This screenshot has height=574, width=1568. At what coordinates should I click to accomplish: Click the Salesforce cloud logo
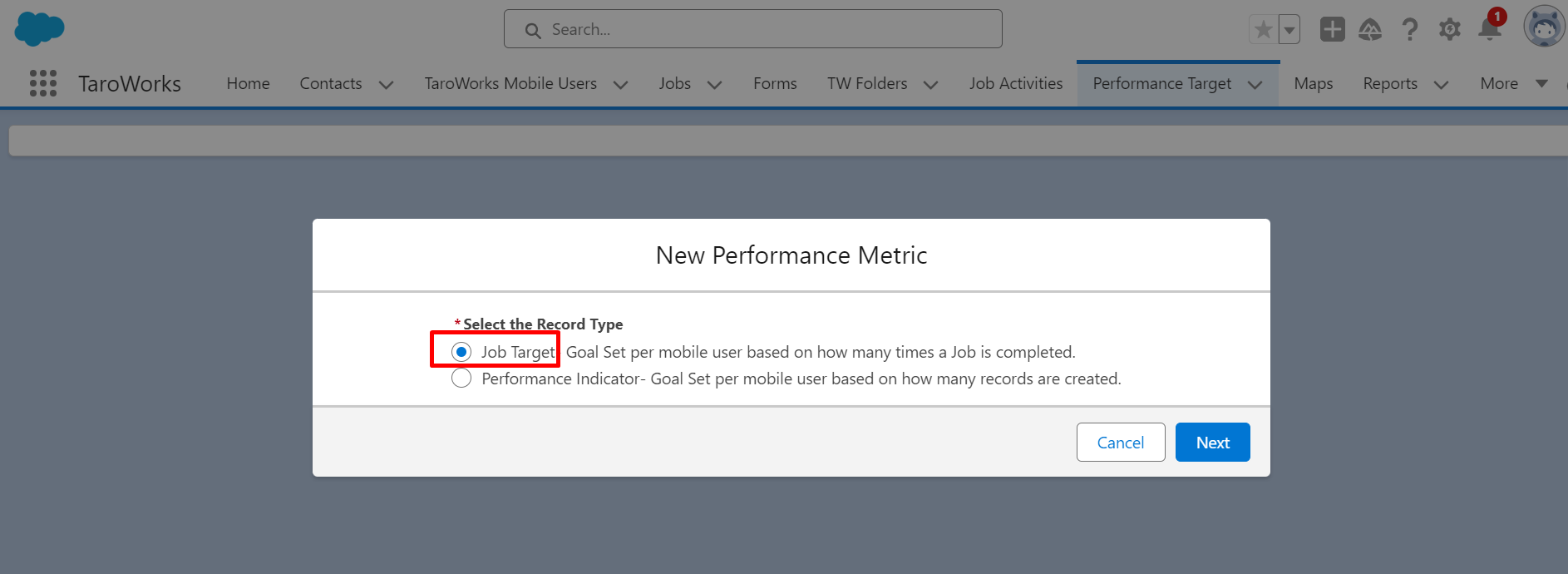click(39, 29)
